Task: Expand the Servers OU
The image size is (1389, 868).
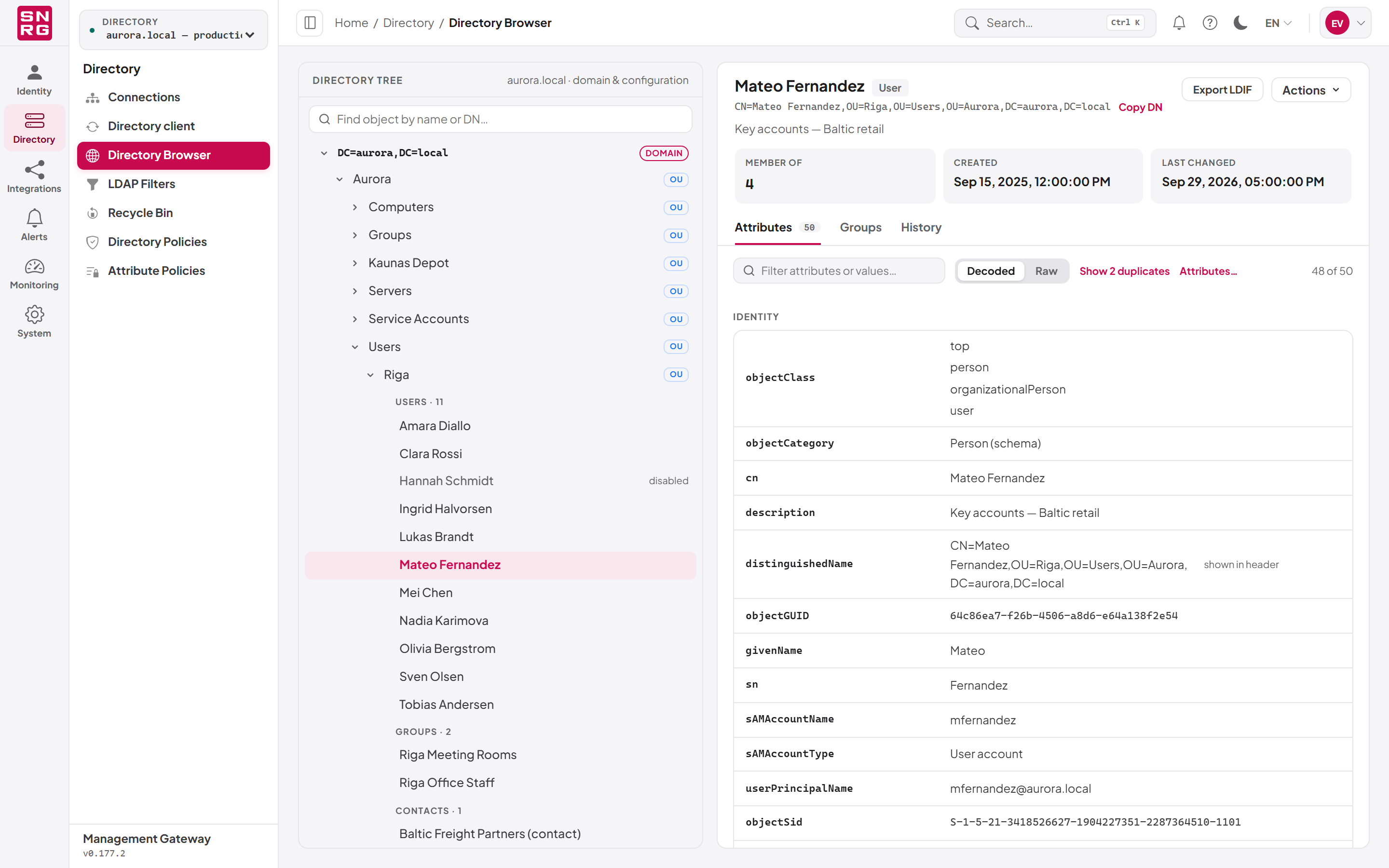Action: click(x=355, y=291)
